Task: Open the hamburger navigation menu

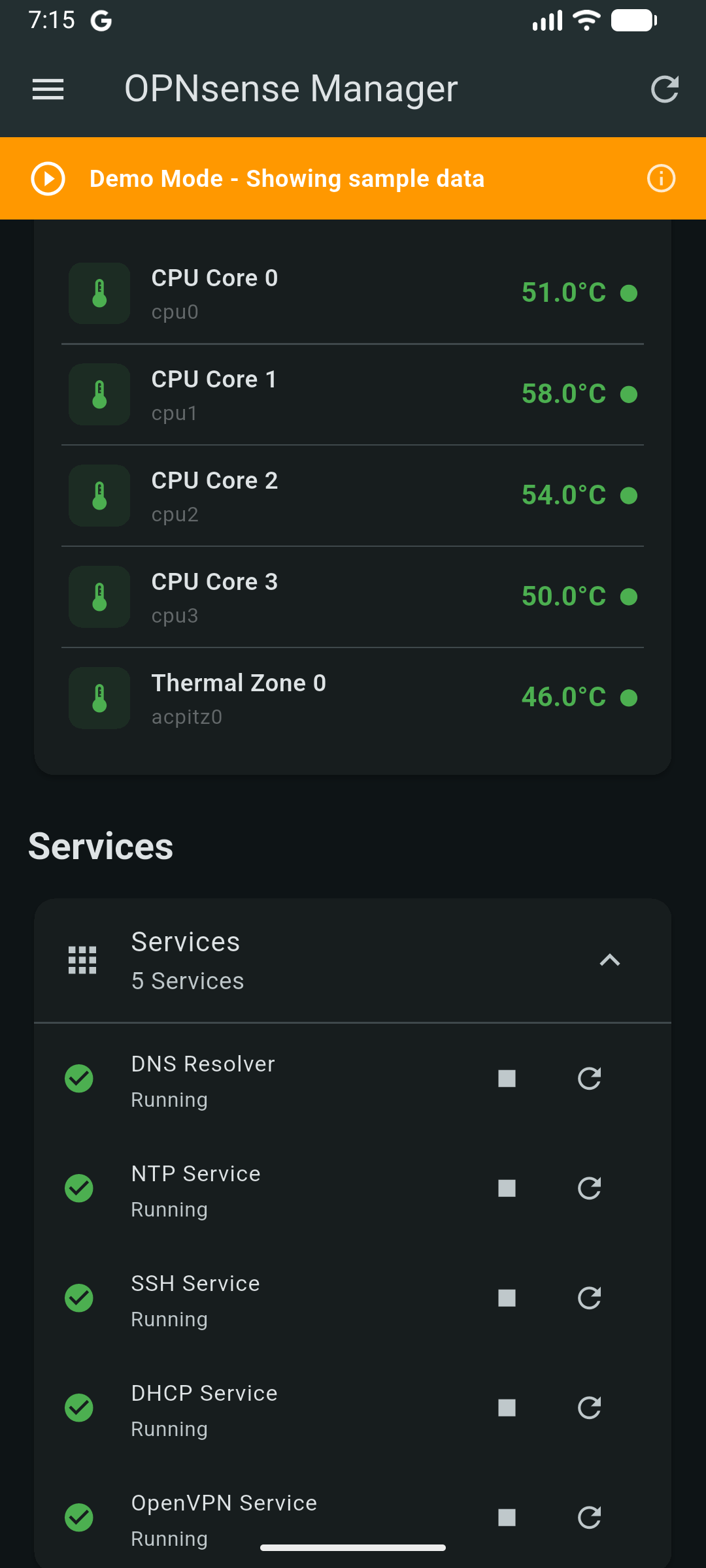Action: [x=48, y=90]
